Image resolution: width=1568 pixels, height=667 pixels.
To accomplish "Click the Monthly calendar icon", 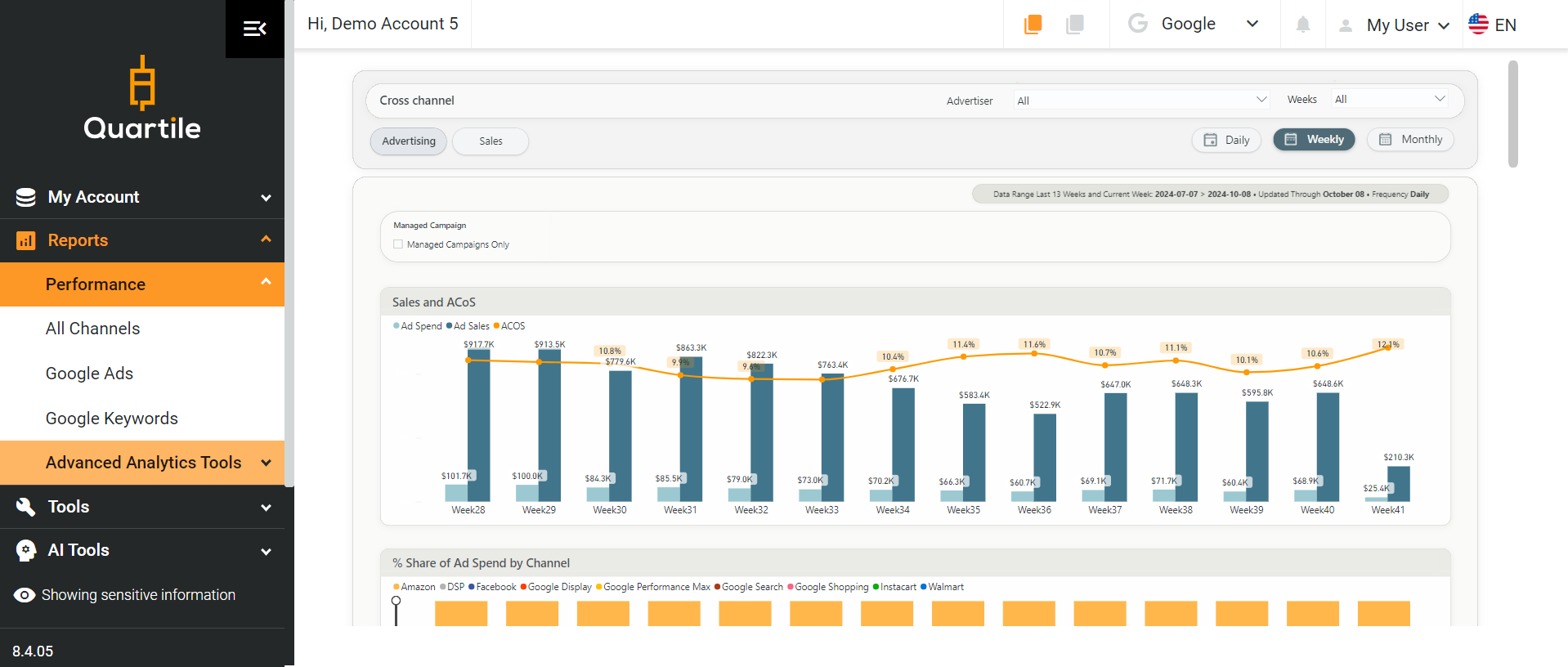I will [1386, 139].
